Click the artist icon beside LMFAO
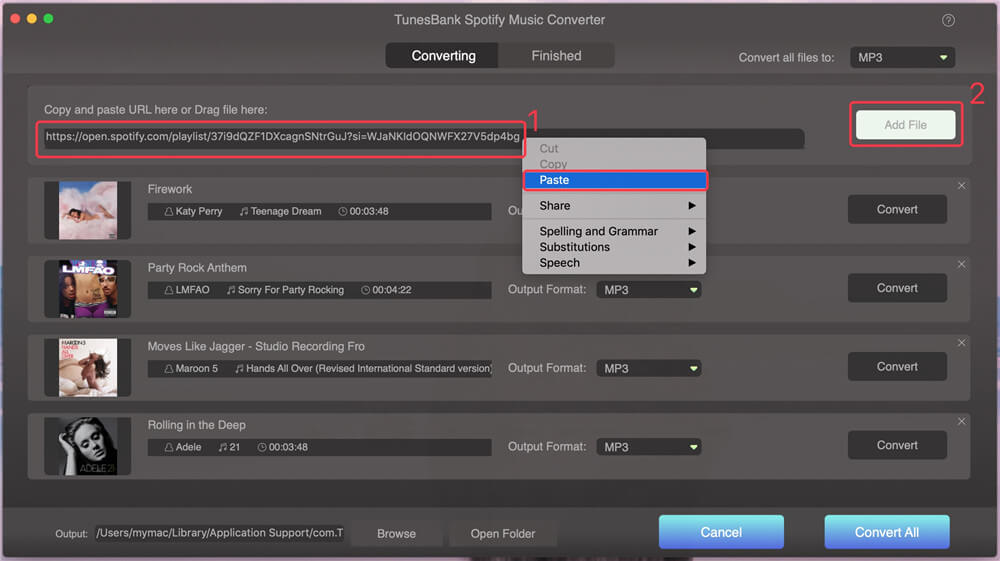 point(169,290)
